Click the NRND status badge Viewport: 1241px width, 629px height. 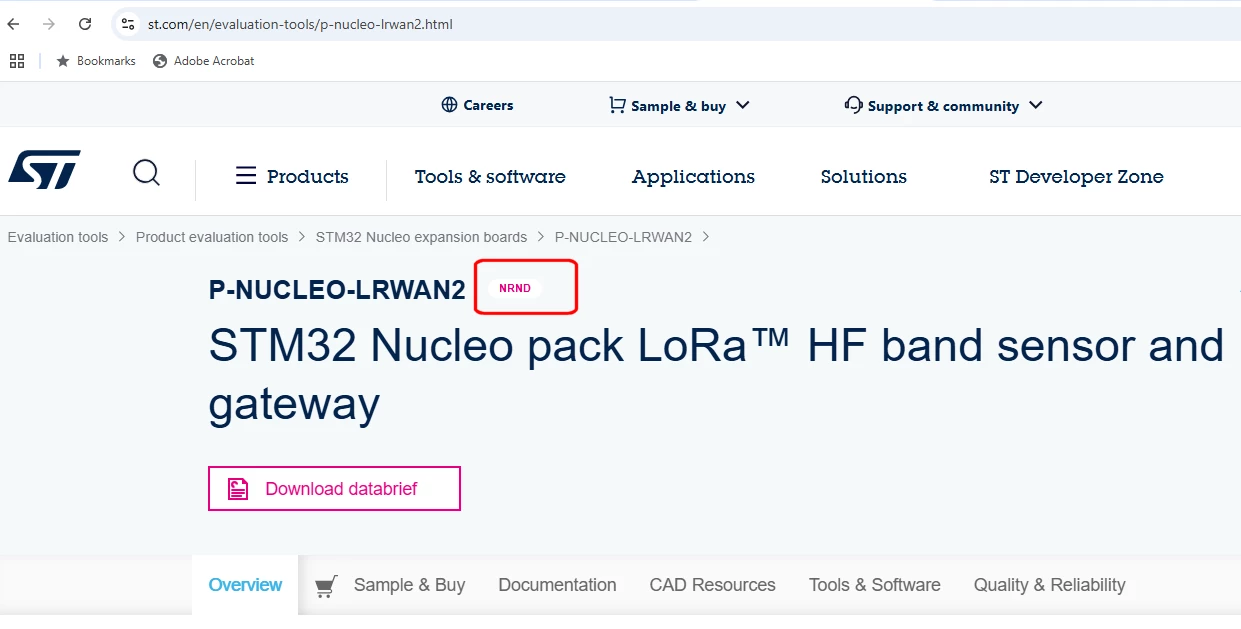point(515,288)
